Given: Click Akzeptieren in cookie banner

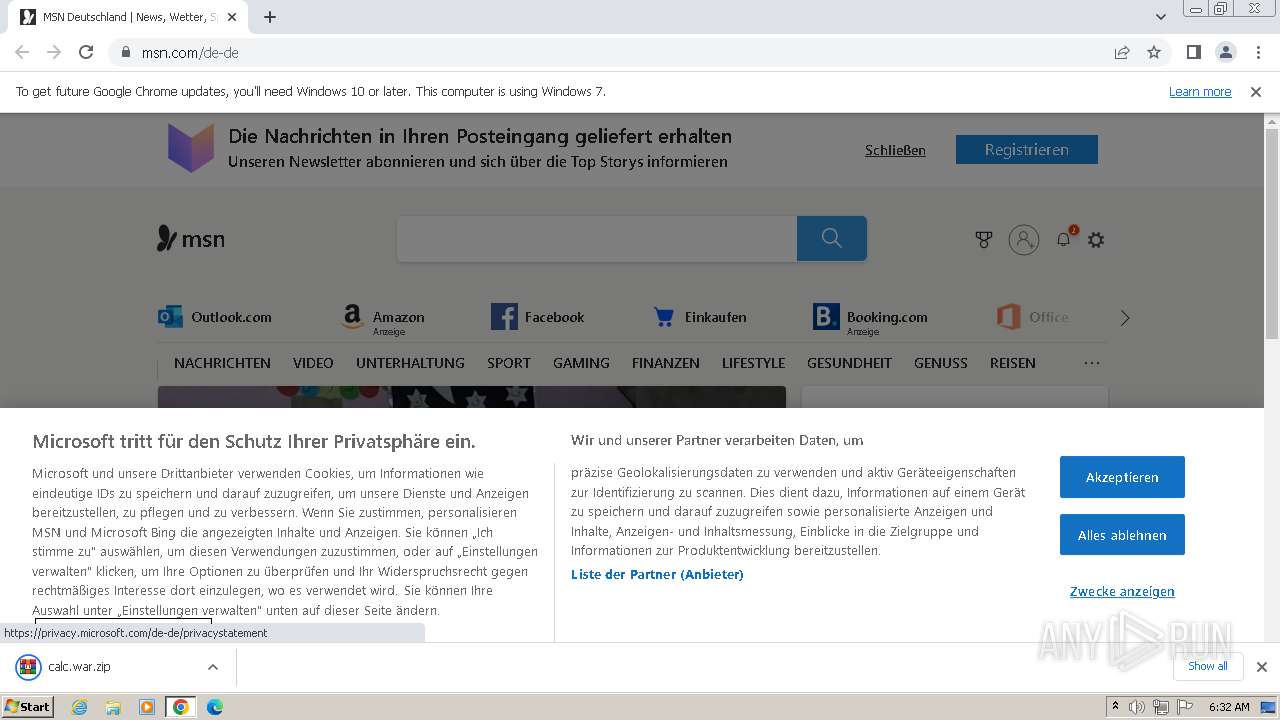Looking at the screenshot, I should coord(1122,477).
